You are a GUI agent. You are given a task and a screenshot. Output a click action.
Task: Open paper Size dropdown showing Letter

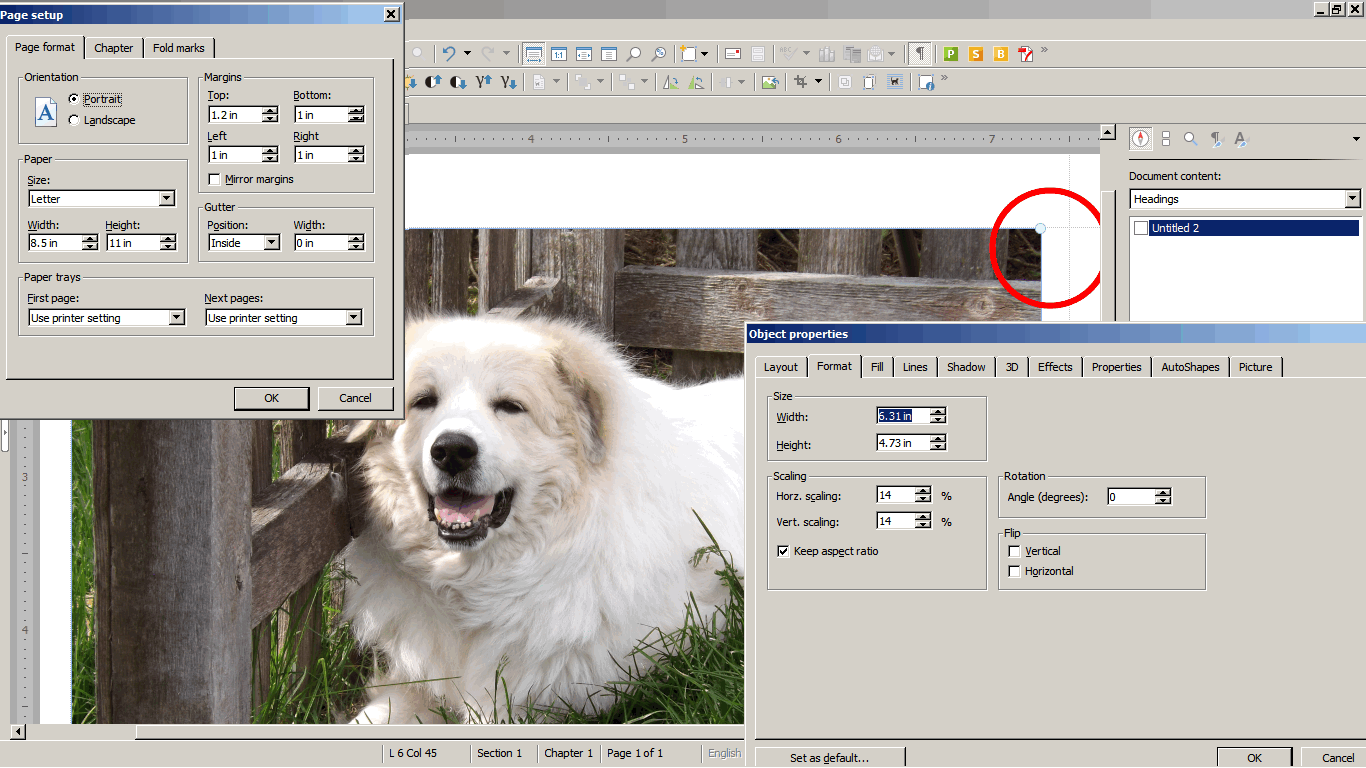click(166, 199)
